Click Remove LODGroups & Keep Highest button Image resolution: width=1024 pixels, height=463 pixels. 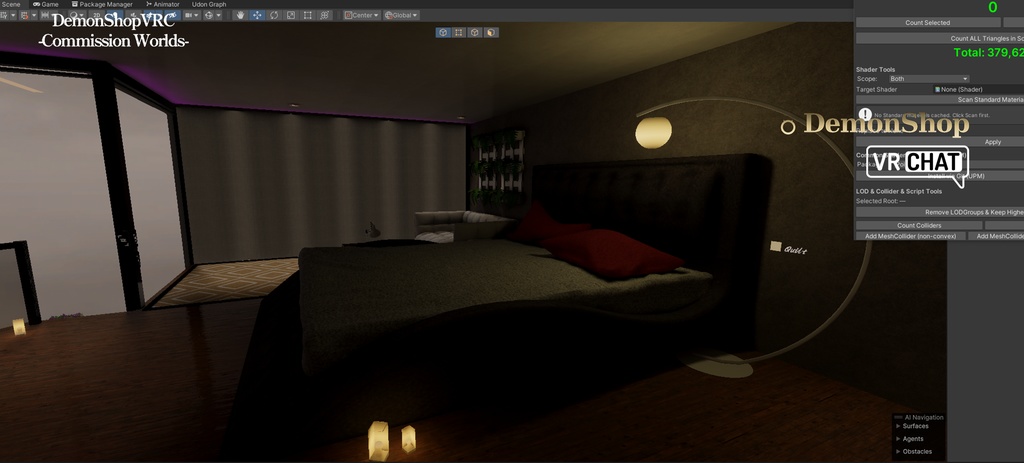(x=940, y=212)
